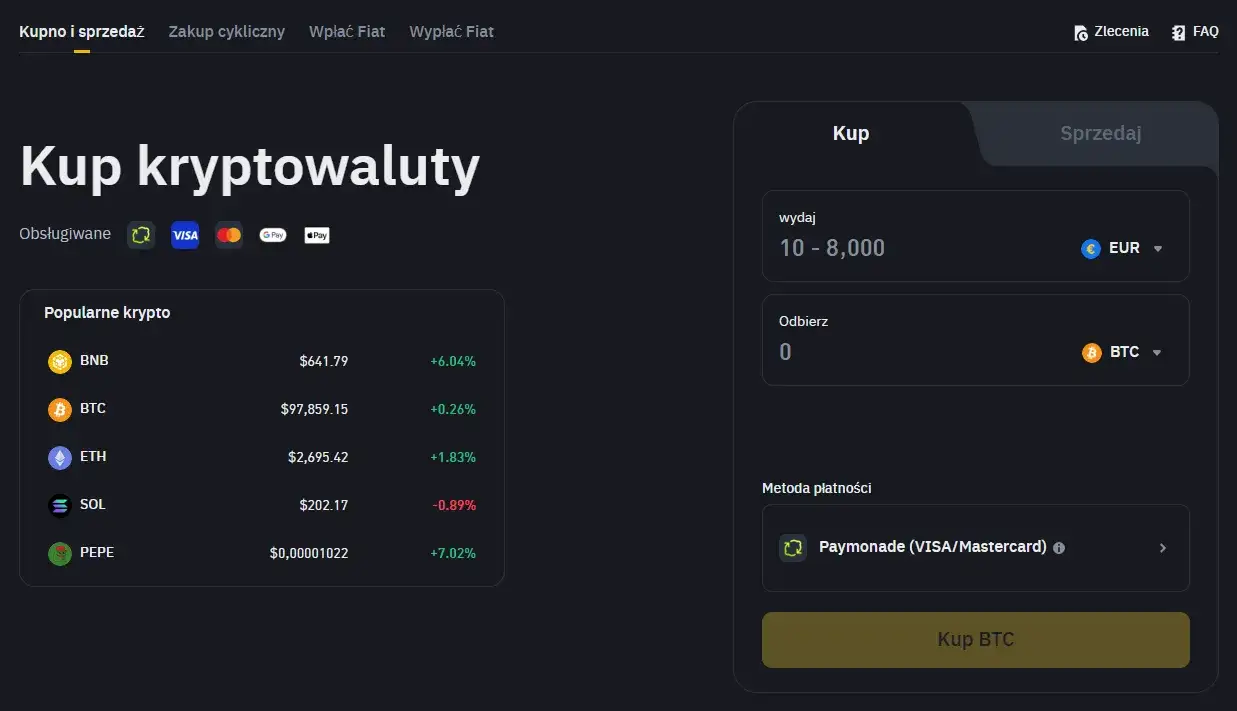Viewport: 1237px width, 711px height.
Task: Click the Apple Pay icon
Action: pos(317,235)
